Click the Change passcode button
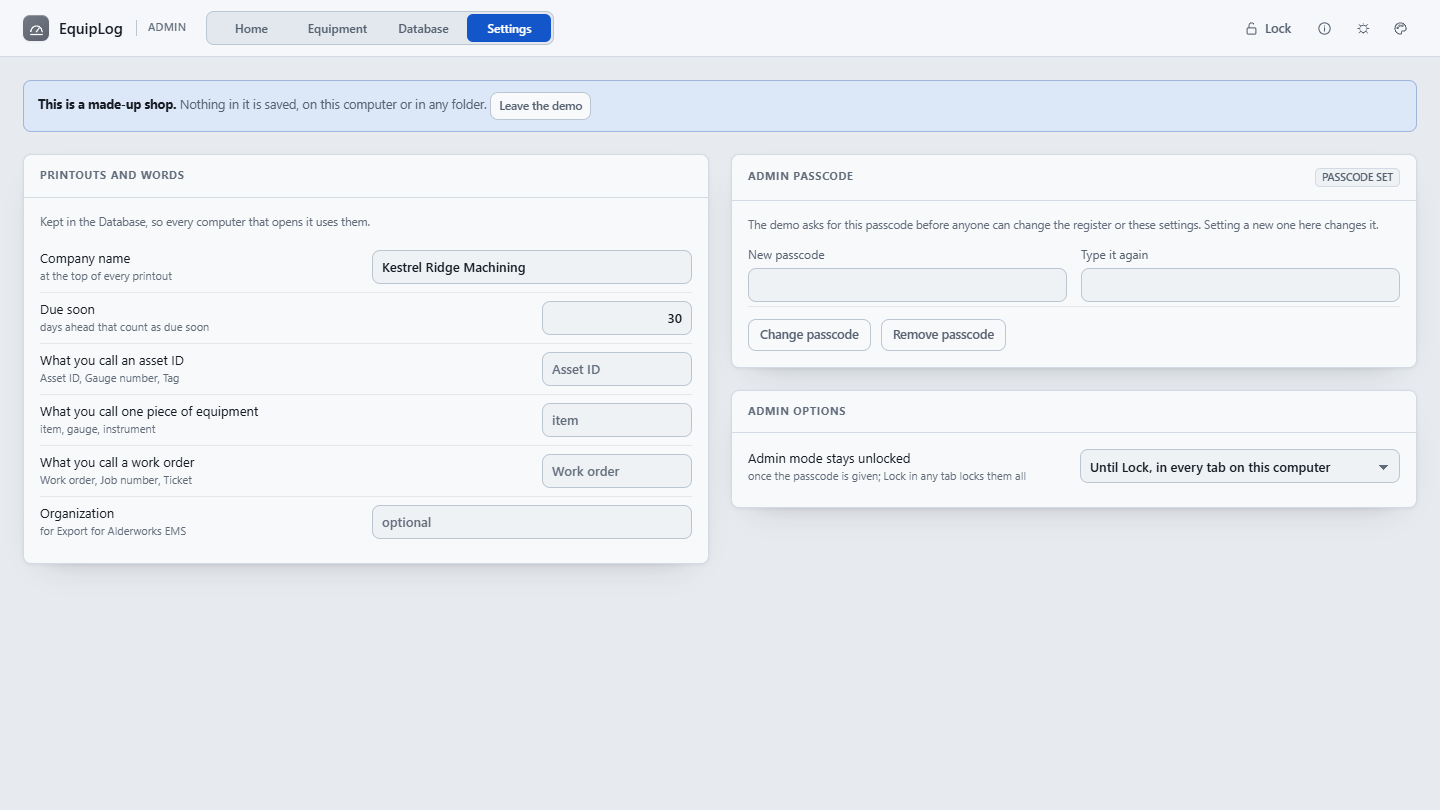This screenshot has width=1440, height=810. click(809, 335)
